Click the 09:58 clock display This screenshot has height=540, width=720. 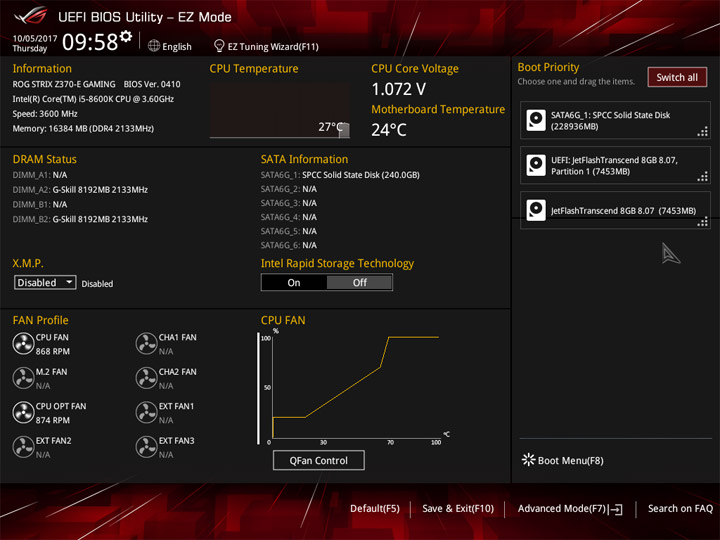pyautogui.click(x=90, y=42)
